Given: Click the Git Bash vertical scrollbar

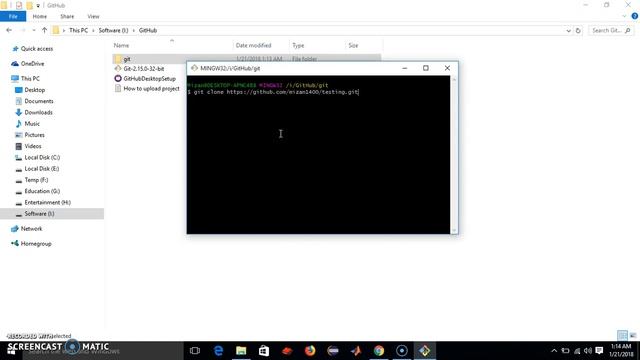Looking at the screenshot, I should (x=454, y=155).
